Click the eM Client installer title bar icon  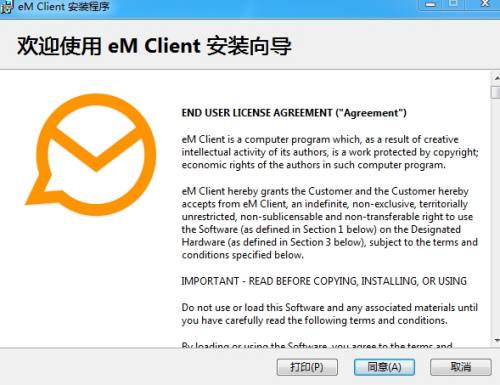(6, 7)
